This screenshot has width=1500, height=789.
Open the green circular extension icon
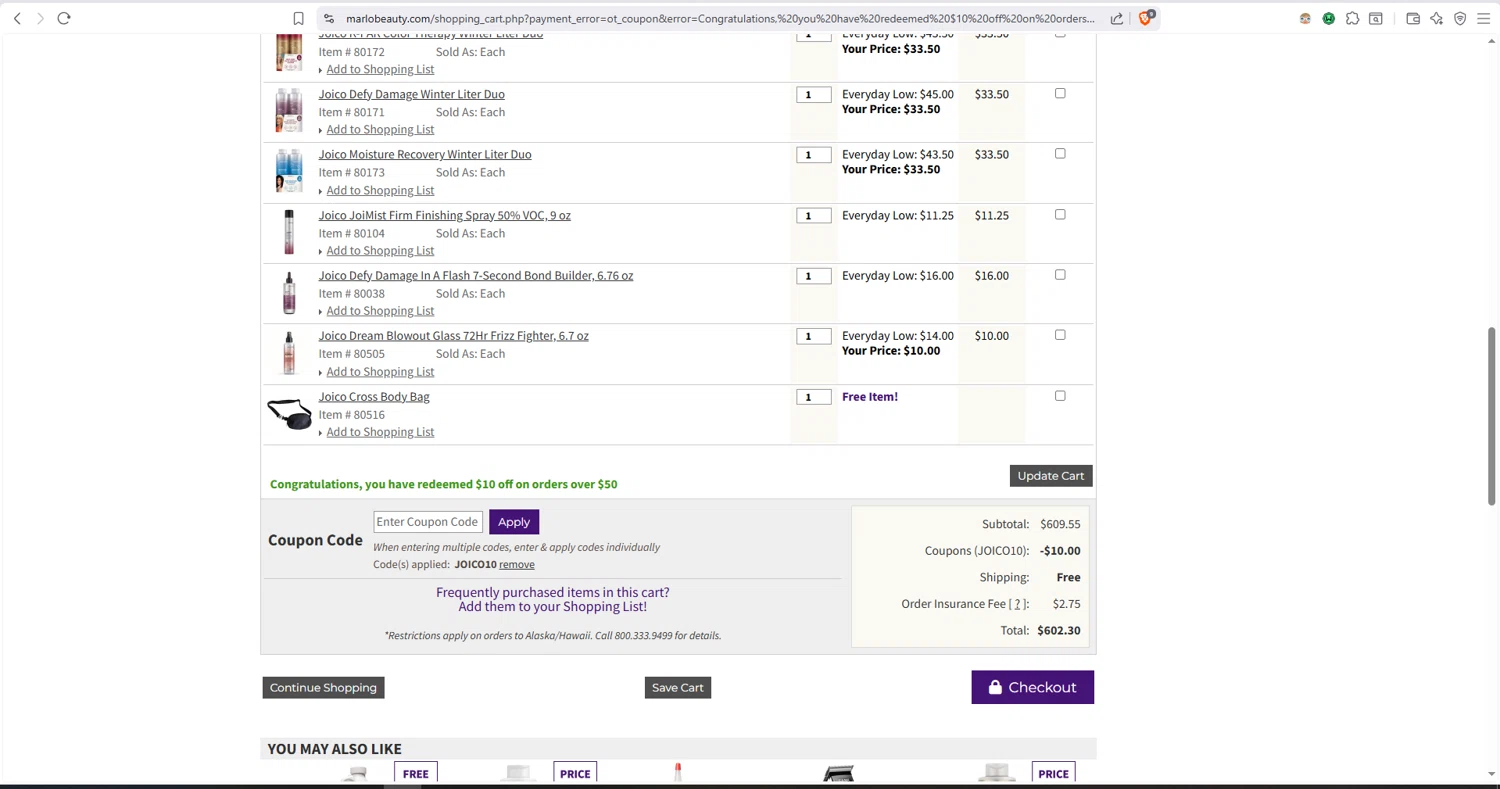pyautogui.click(x=1328, y=18)
